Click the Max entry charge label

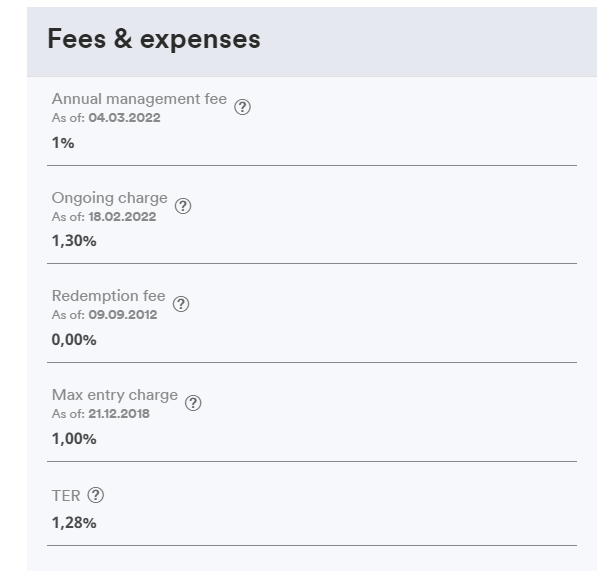[115, 395]
